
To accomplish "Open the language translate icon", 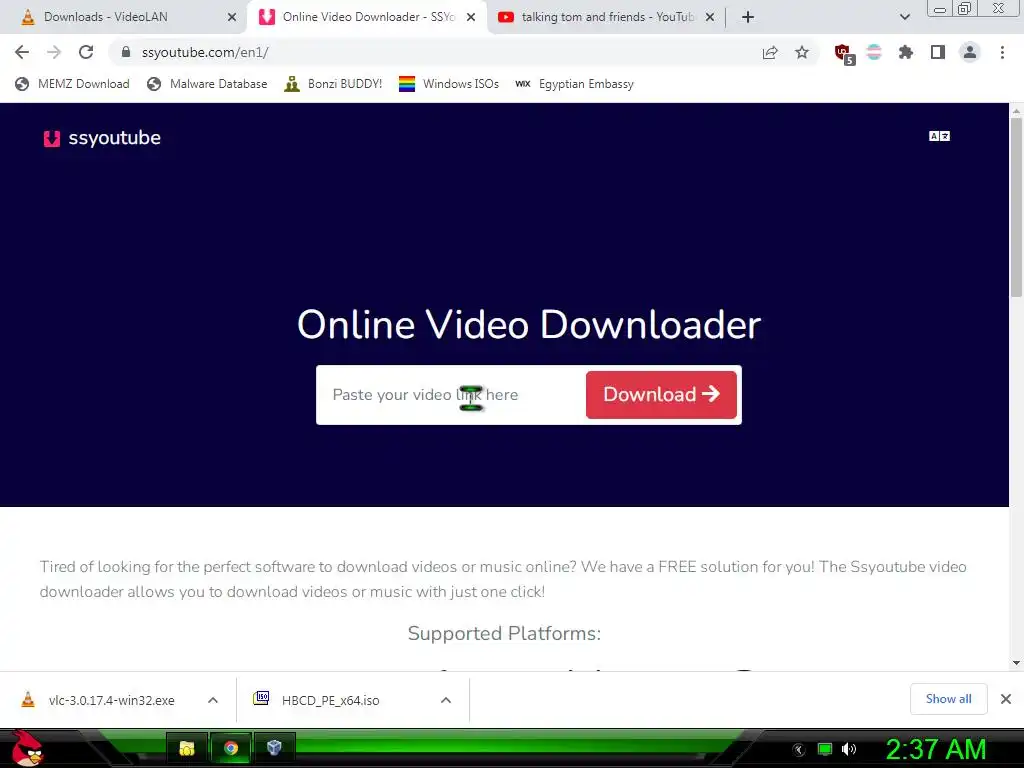I will 939,136.
